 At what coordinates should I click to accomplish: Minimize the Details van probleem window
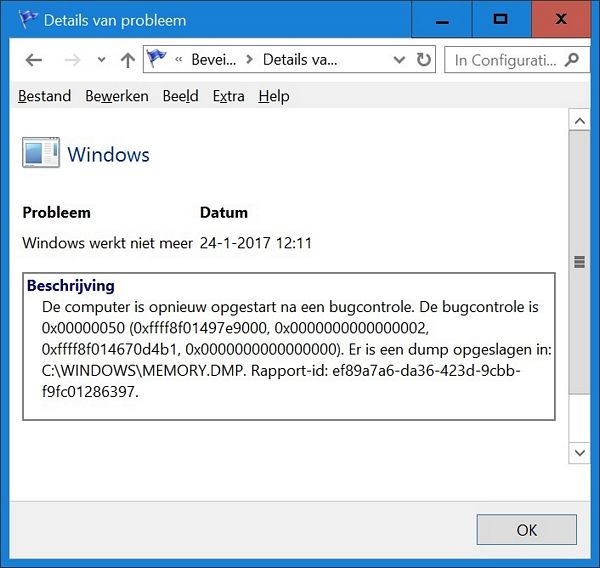click(442, 19)
